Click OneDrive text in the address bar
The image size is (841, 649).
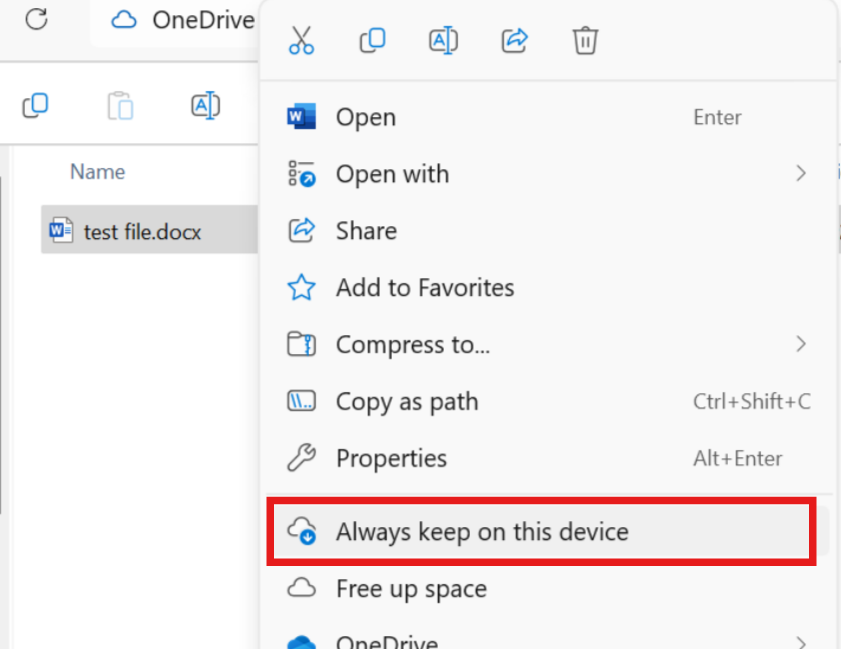point(203,20)
